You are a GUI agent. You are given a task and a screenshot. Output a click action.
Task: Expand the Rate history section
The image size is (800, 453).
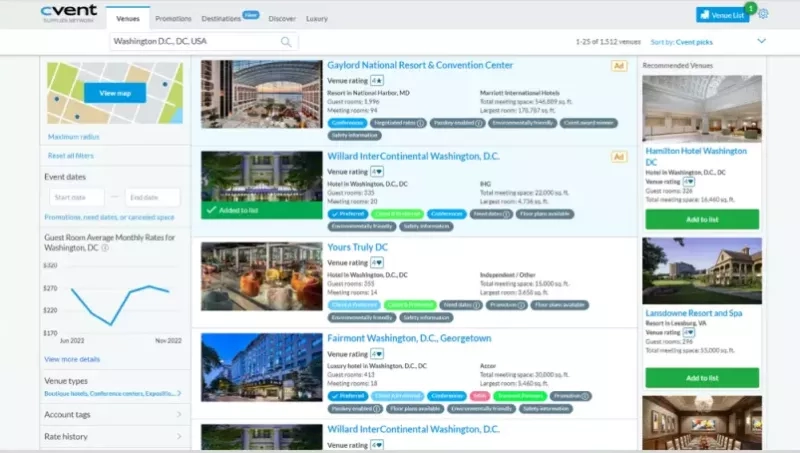click(x=113, y=437)
